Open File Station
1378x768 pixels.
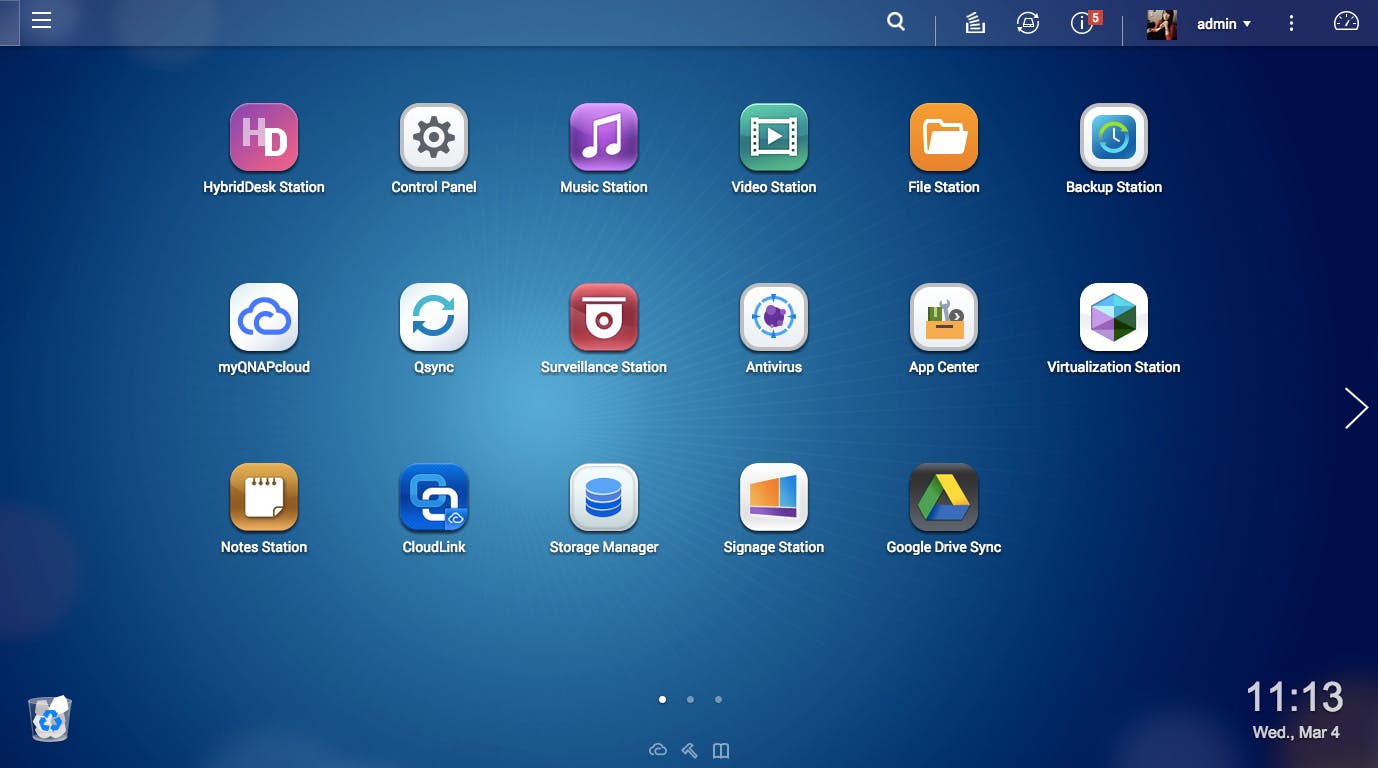[944, 138]
